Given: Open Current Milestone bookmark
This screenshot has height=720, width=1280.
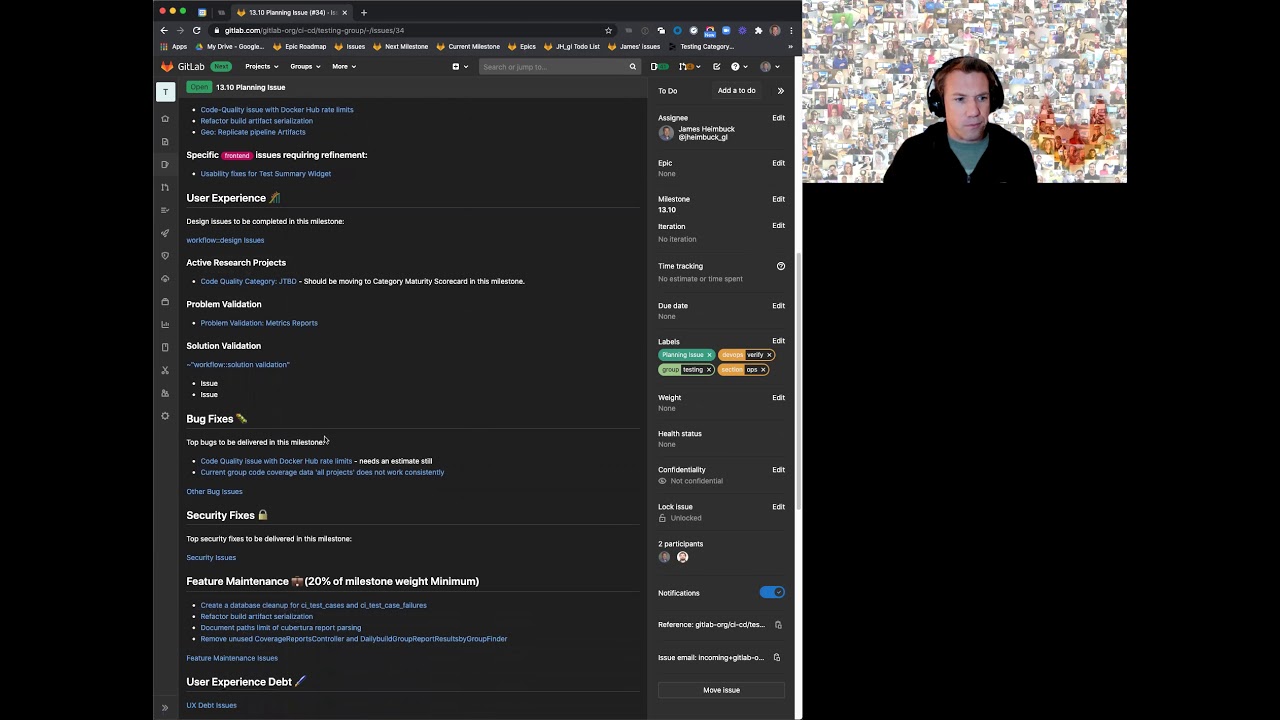Looking at the screenshot, I should [x=468, y=47].
